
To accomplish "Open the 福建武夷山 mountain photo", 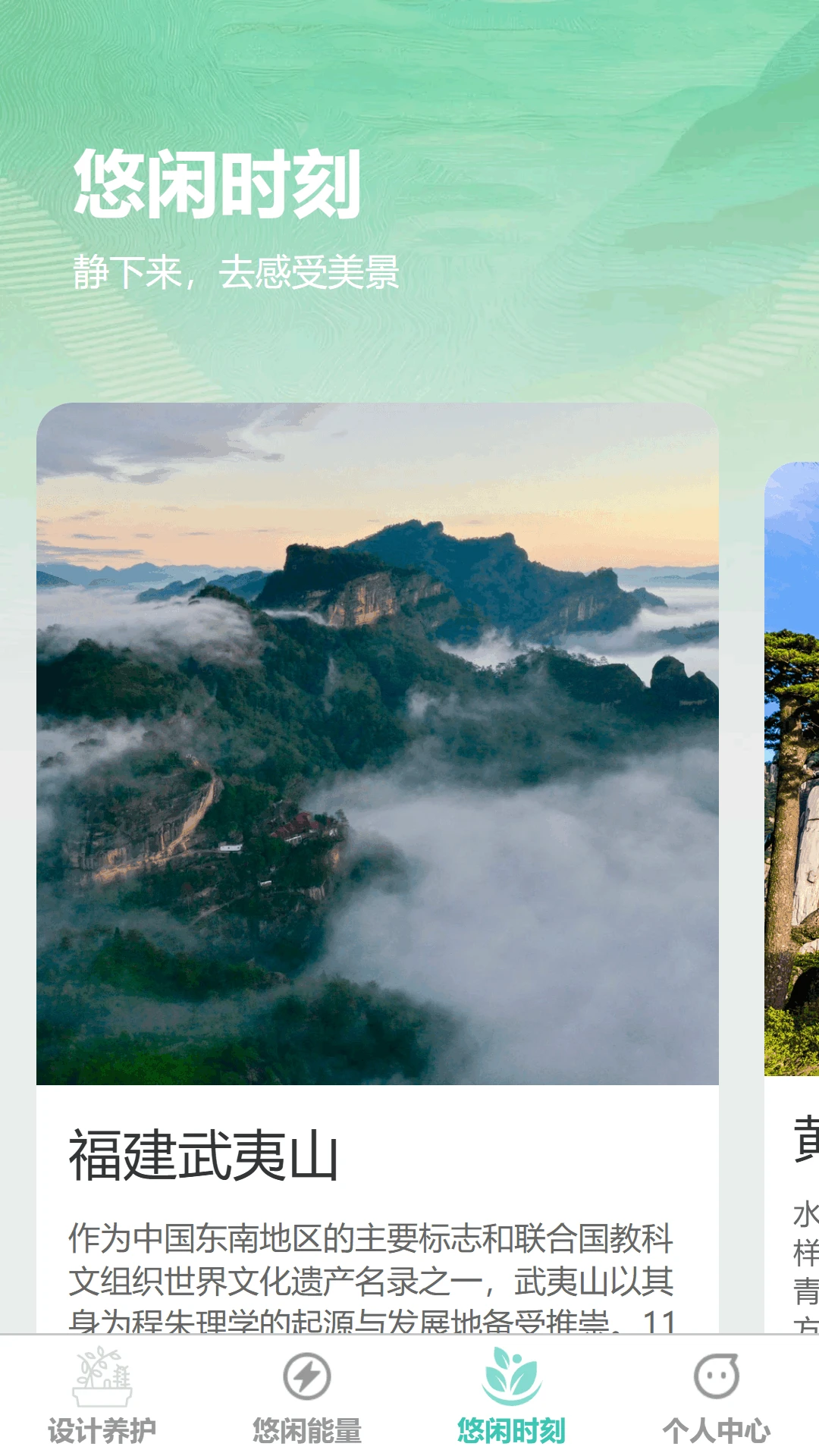I will pos(378,744).
